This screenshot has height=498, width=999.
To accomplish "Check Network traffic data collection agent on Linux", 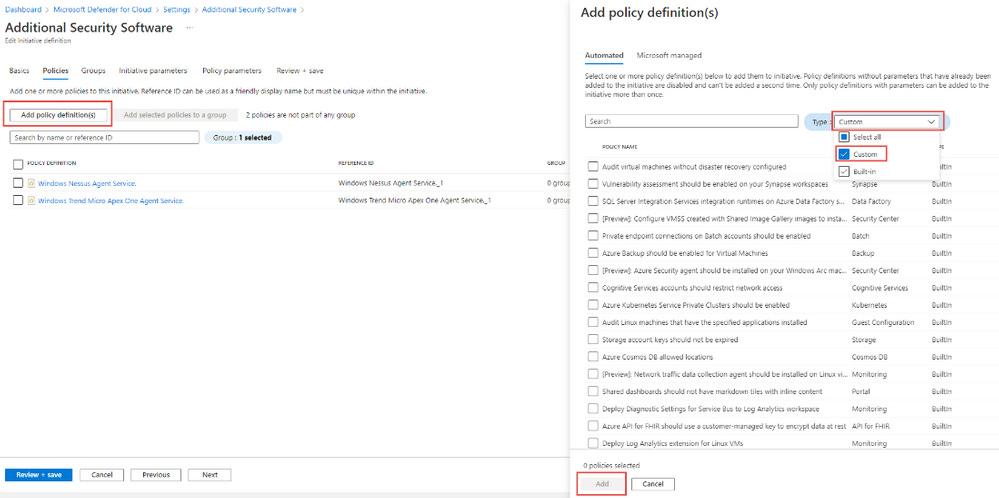I will 593,374.
